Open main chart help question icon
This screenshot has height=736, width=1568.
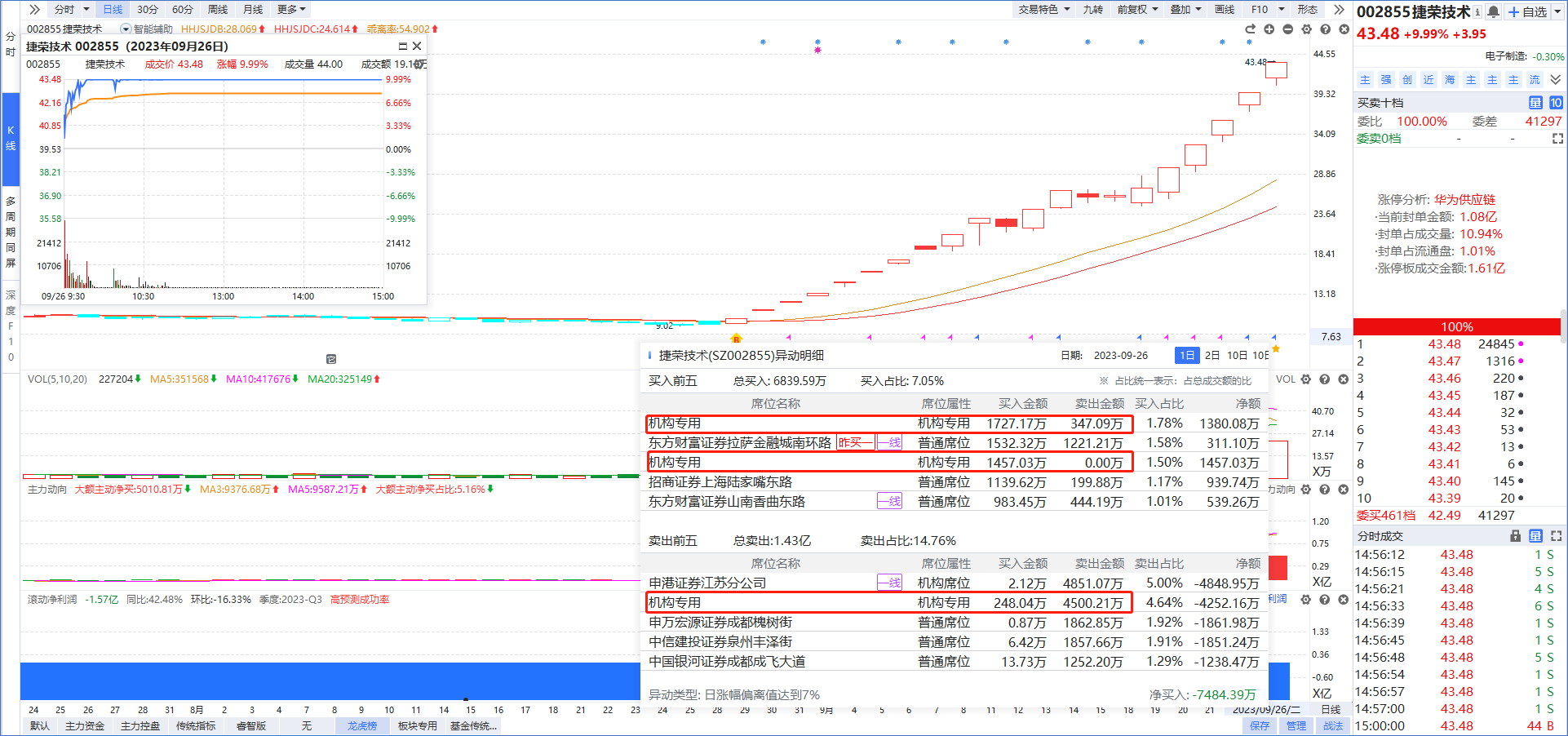coord(1326,29)
